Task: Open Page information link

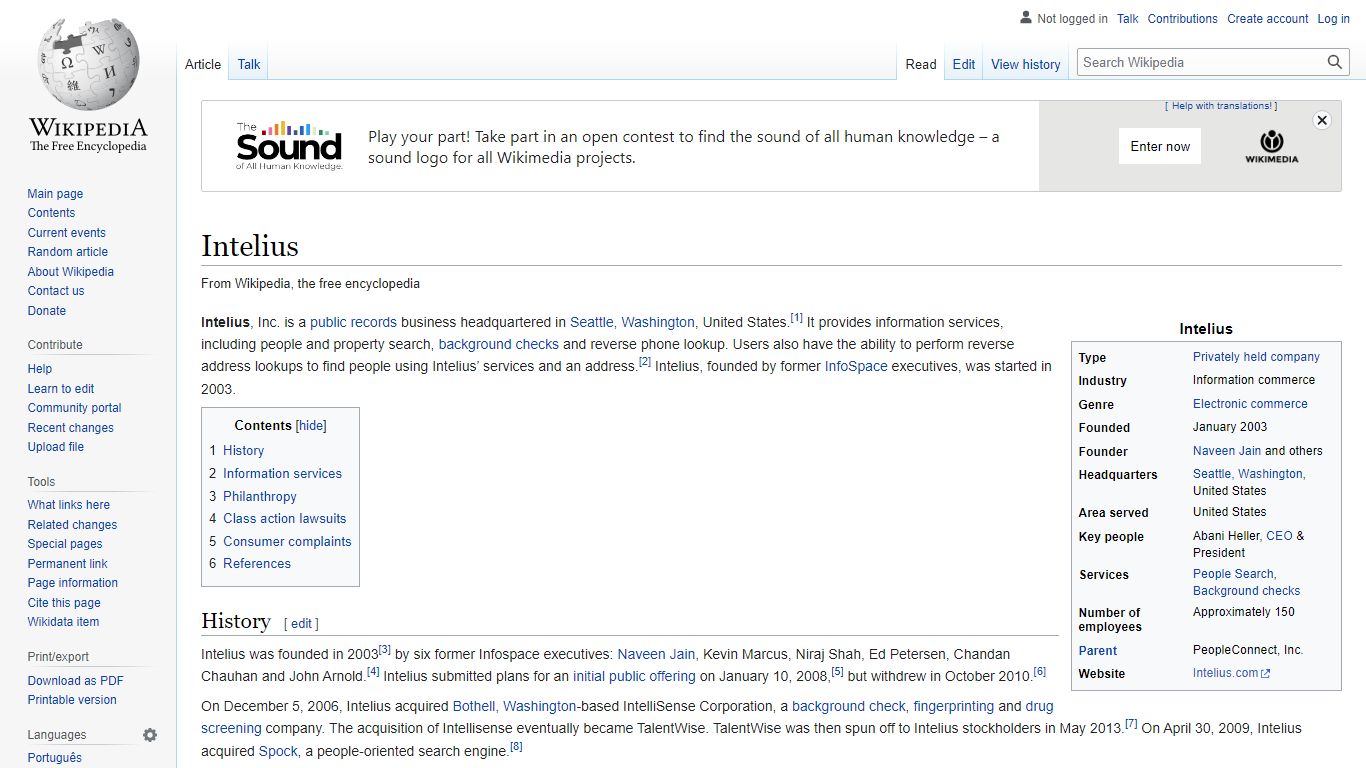Action: pyautogui.click(x=72, y=583)
